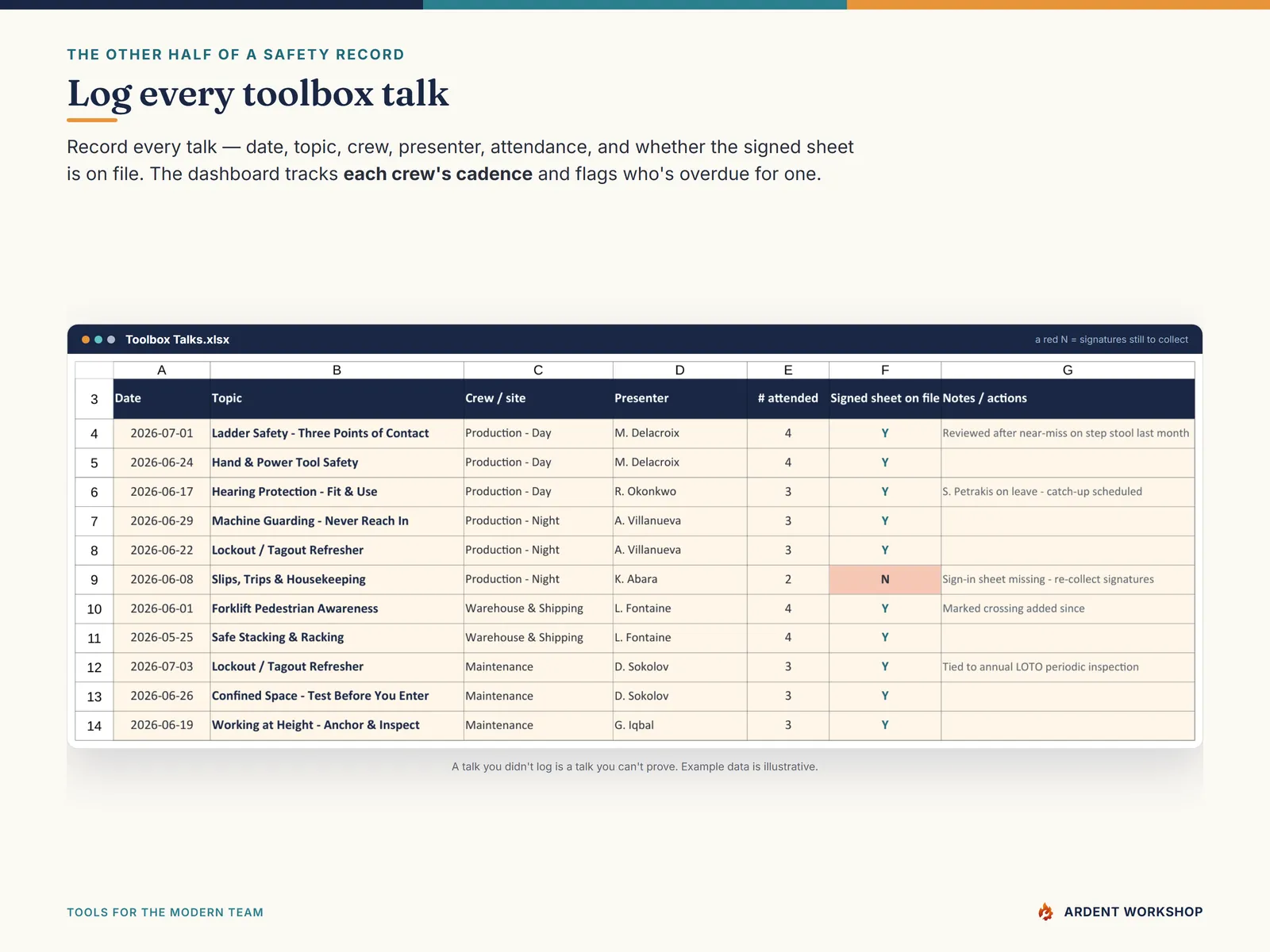The height and width of the screenshot is (952, 1270).
Task: Select 'Marked crossing added since' note cell
Action: pos(1068,608)
